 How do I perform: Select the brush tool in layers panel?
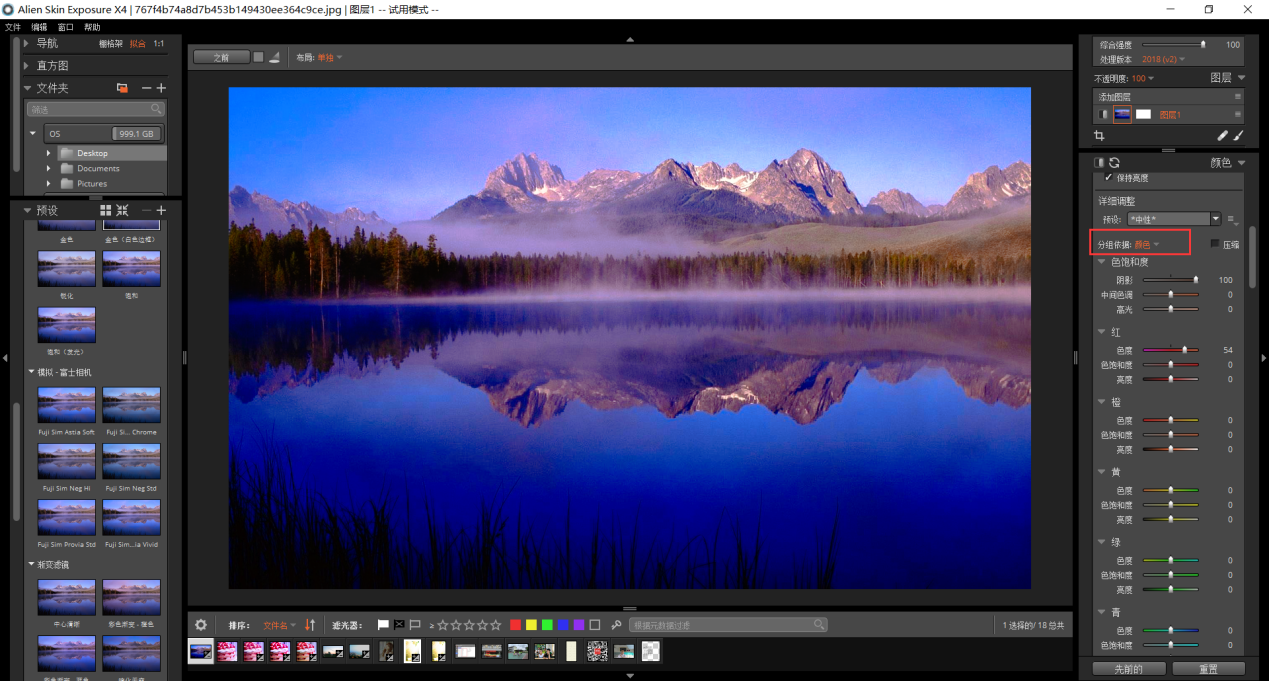[1238, 136]
